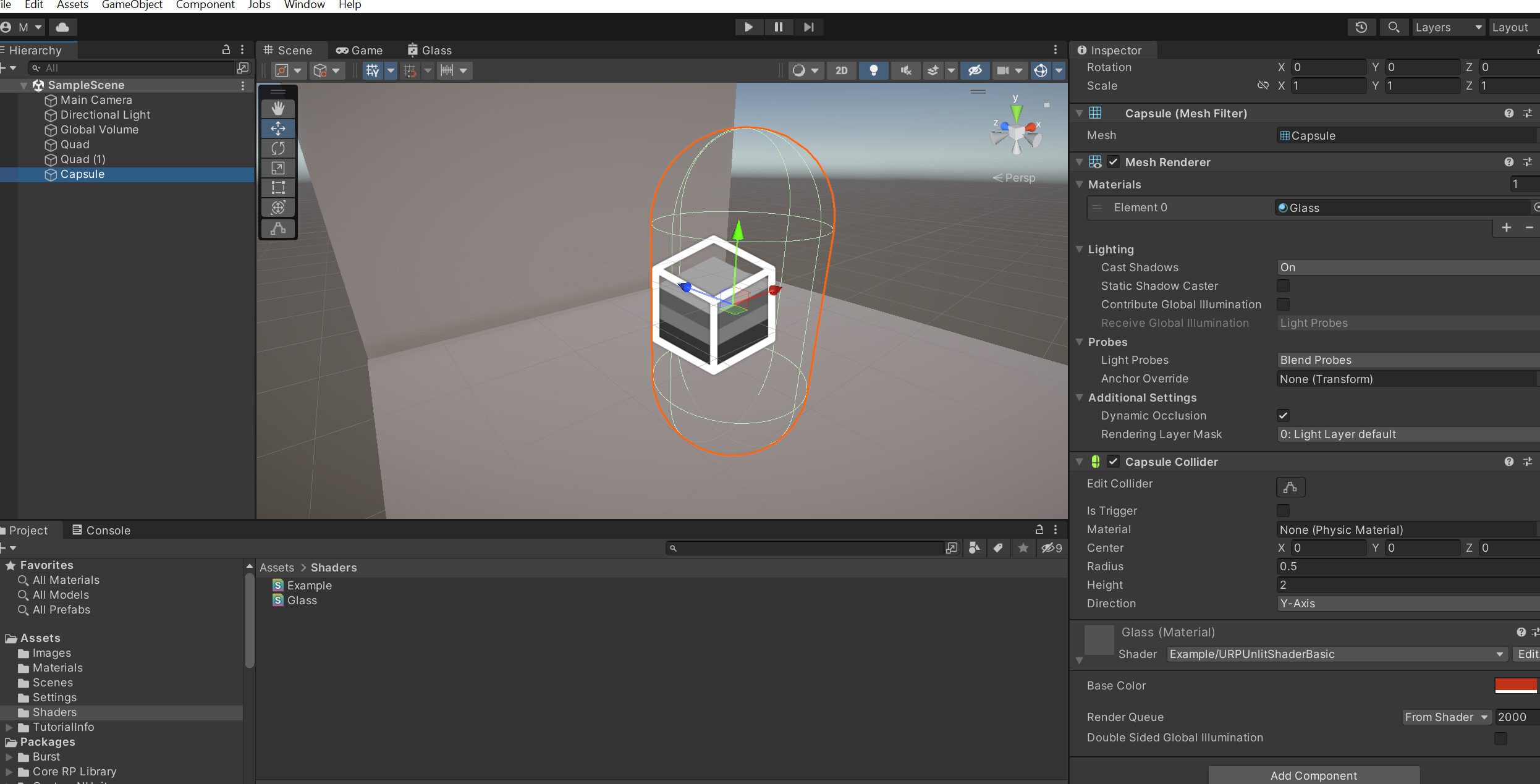The width and height of the screenshot is (1540, 784).
Task: Open the editor search with the magnifier icon
Action: [x=1394, y=27]
